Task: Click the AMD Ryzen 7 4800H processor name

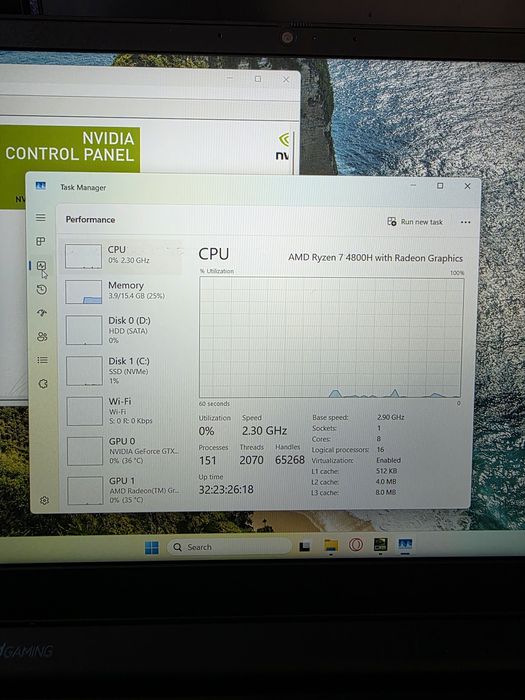Action: (375, 258)
